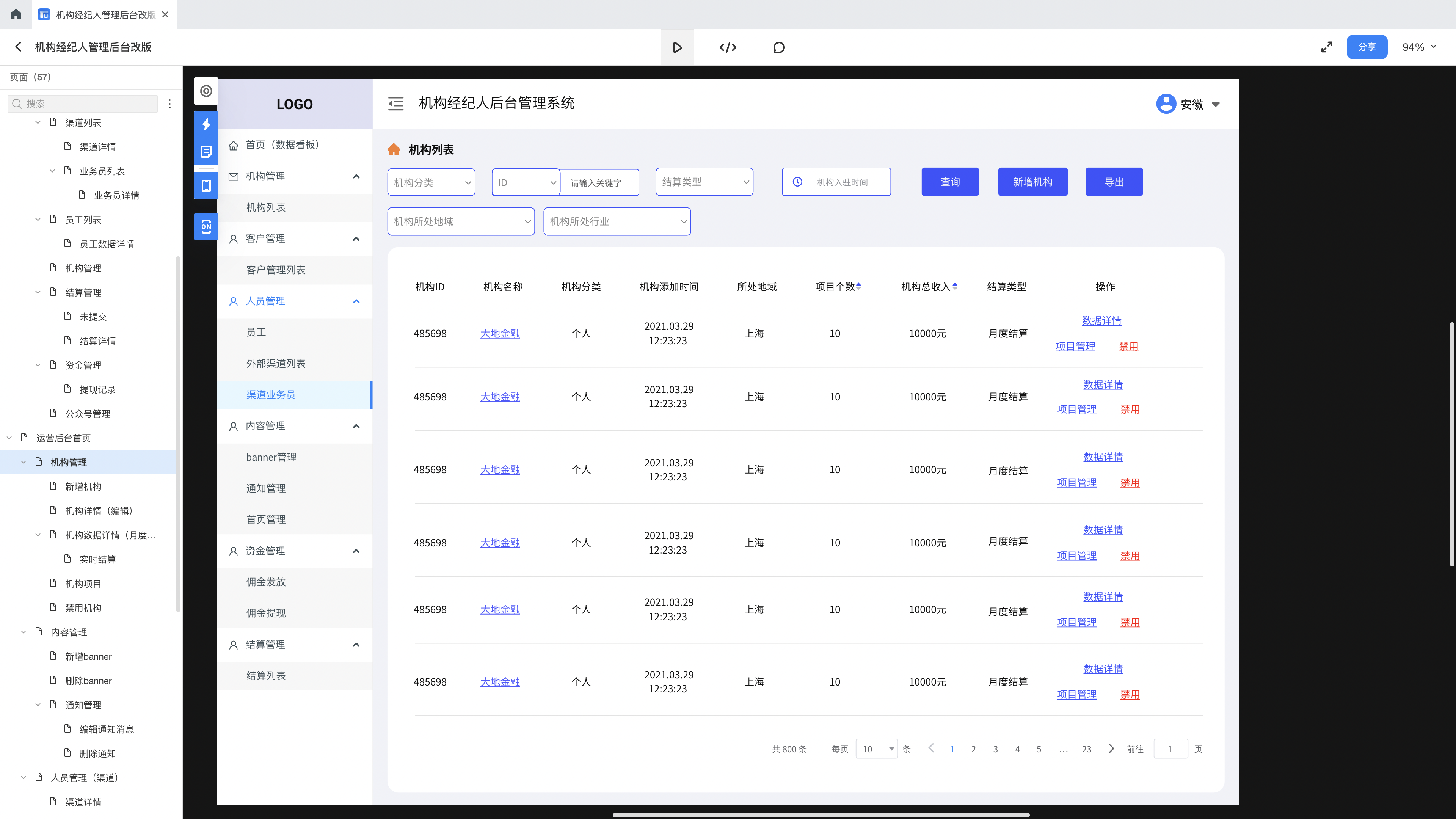Click the home icon by 首页（数据看板）
This screenshot has height=819, width=1456.
[x=234, y=145]
